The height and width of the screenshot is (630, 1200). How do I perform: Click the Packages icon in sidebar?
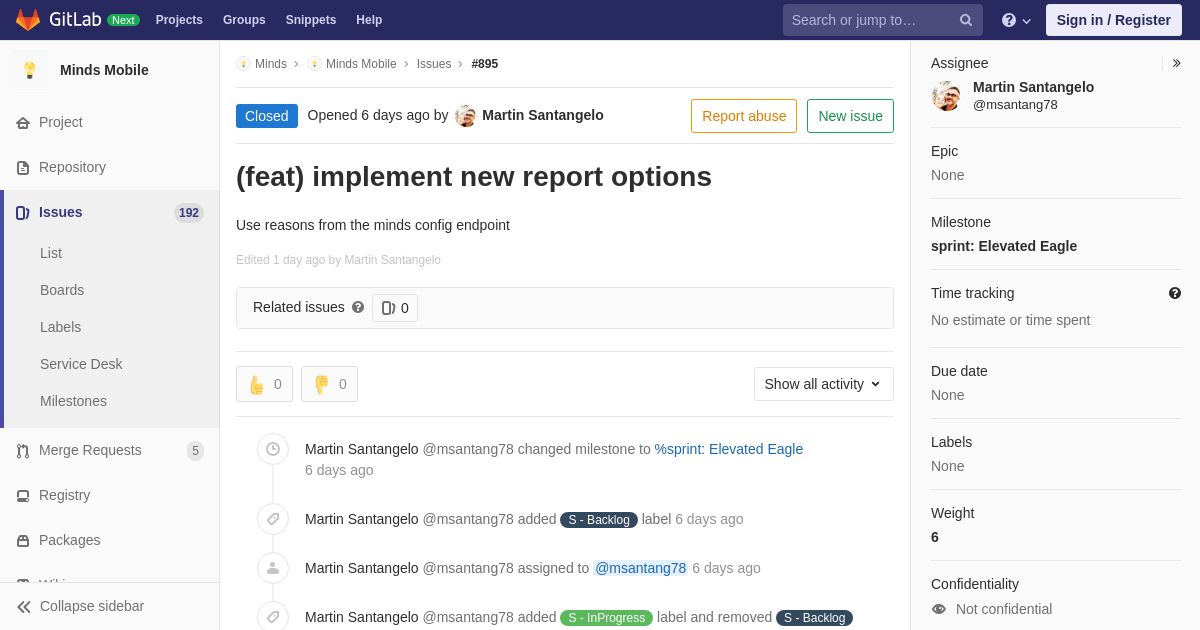pos(23,541)
